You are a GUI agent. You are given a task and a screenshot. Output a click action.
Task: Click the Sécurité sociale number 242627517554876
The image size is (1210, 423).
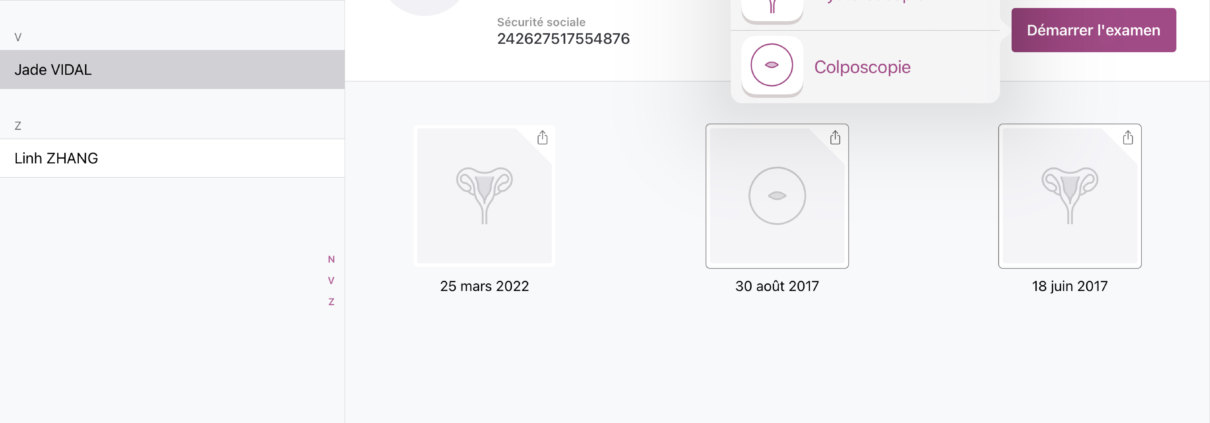(x=563, y=39)
